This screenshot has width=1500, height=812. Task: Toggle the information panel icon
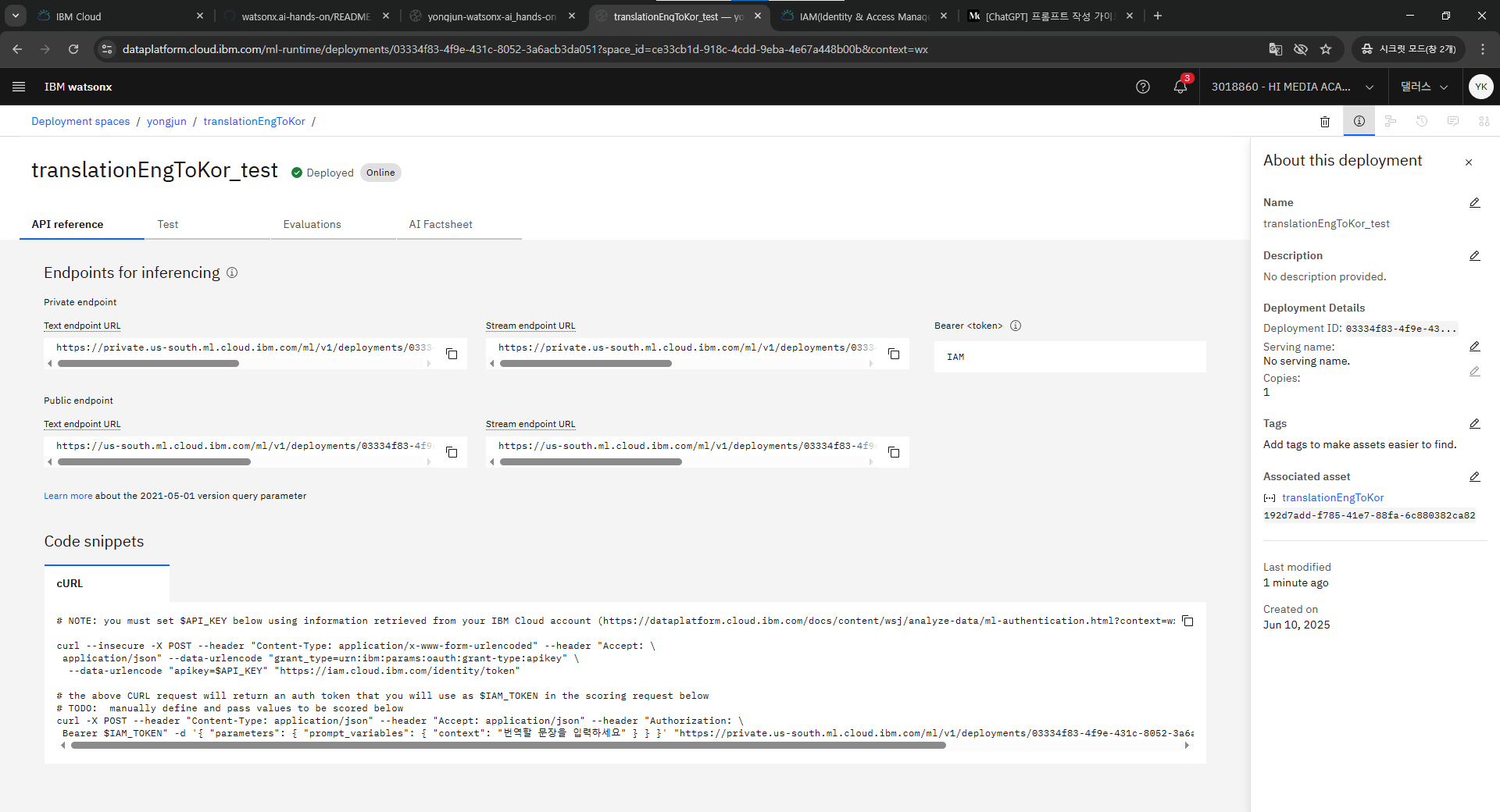tap(1359, 121)
